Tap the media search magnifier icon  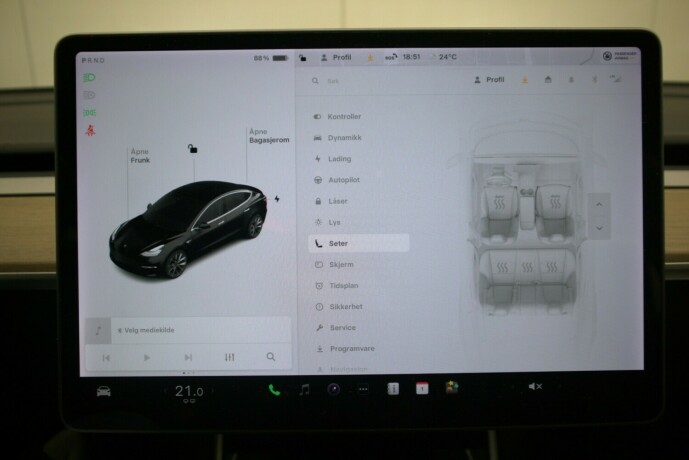[x=270, y=357]
